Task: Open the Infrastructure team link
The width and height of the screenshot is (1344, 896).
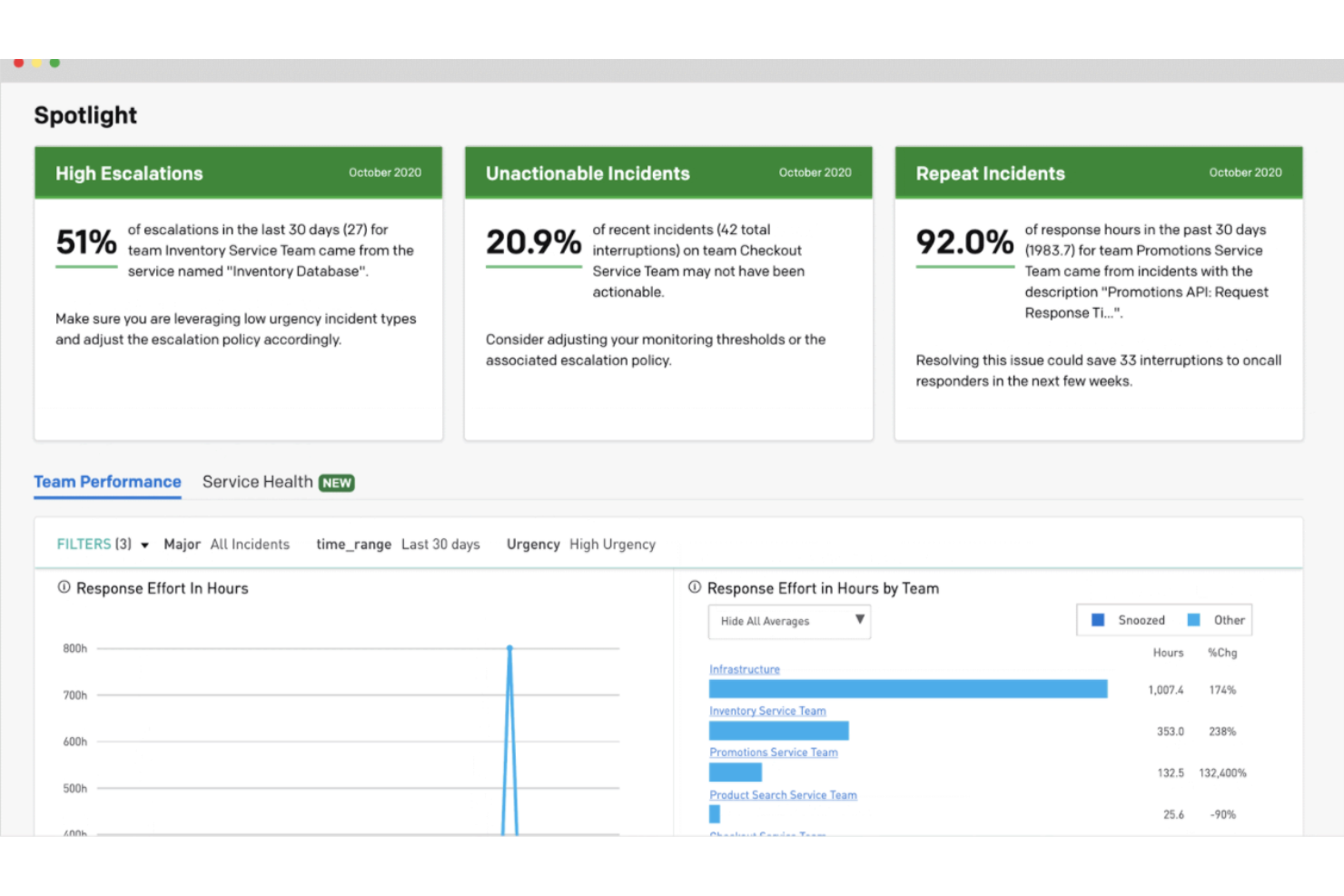Action: click(x=744, y=669)
